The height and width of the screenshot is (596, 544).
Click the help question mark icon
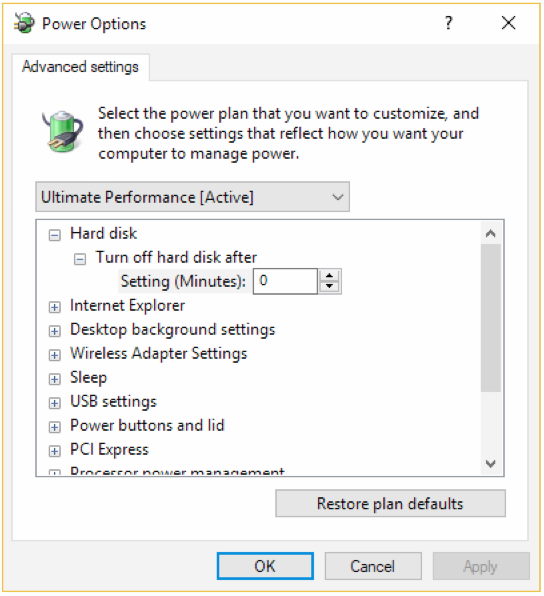[x=449, y=23]
